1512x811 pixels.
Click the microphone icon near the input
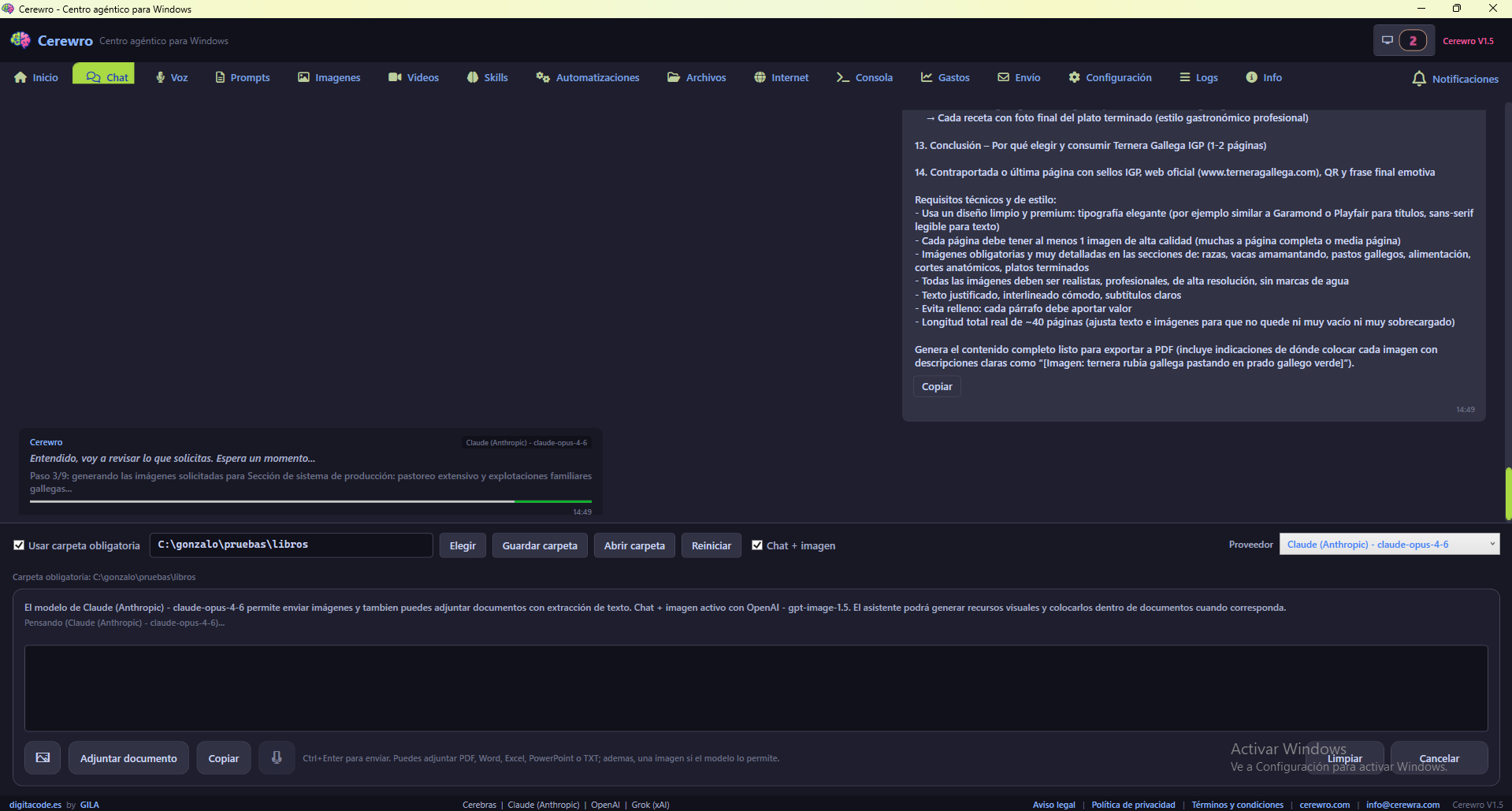pos(277,757)
